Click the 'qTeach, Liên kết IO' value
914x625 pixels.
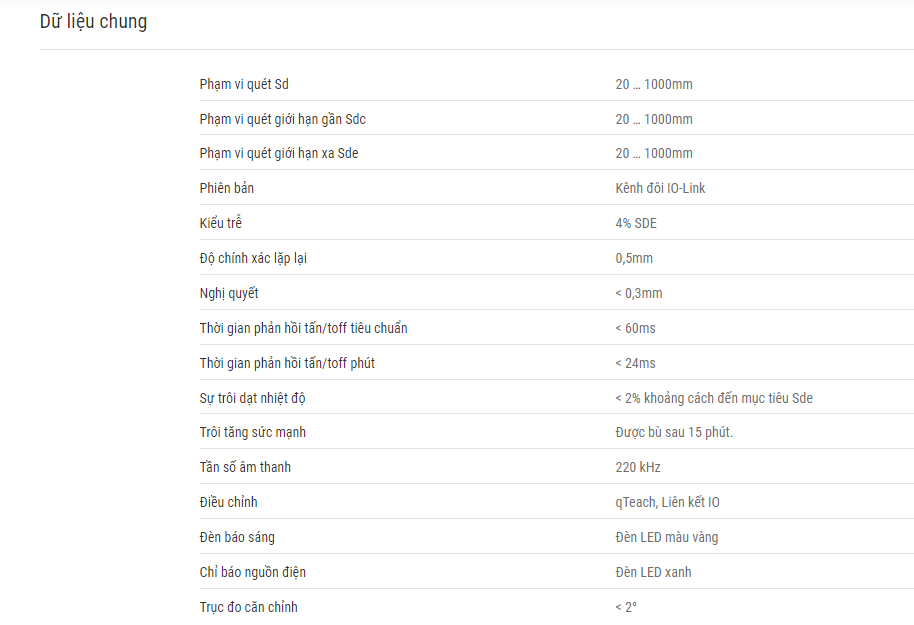point(667,502)
